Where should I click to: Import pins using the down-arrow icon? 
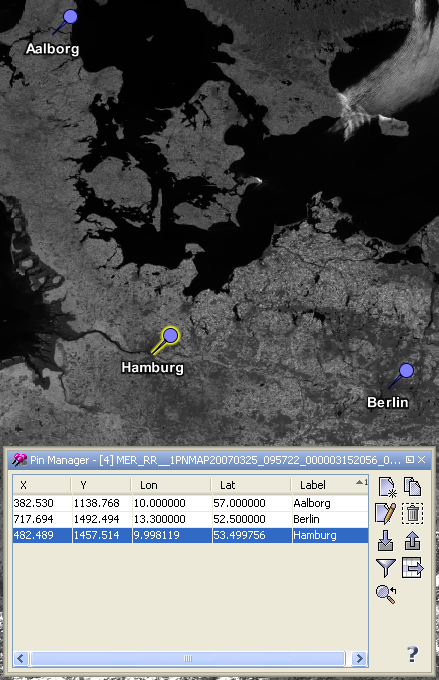386,541
